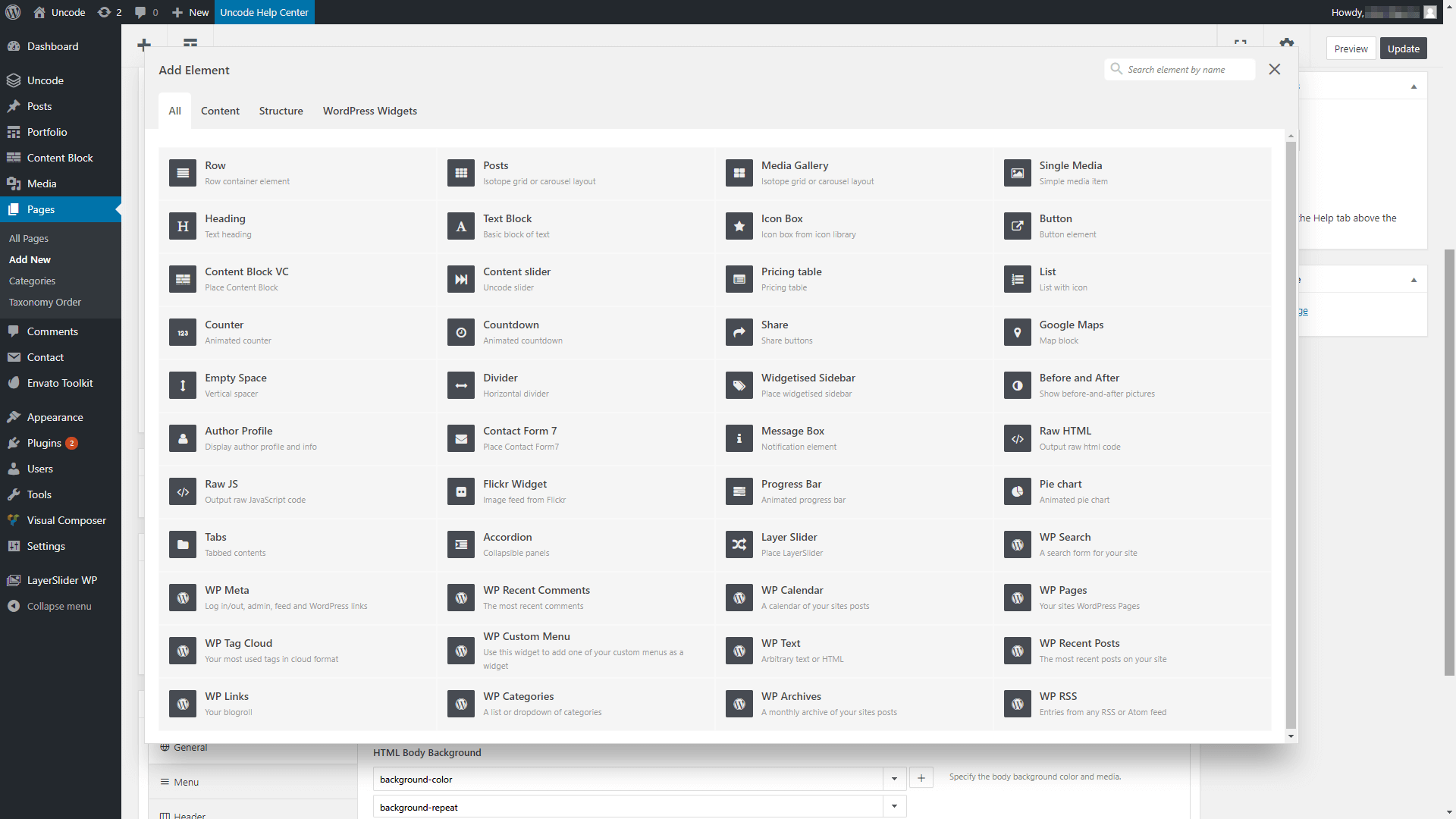Click Collapse menu in sidebar

59,606
